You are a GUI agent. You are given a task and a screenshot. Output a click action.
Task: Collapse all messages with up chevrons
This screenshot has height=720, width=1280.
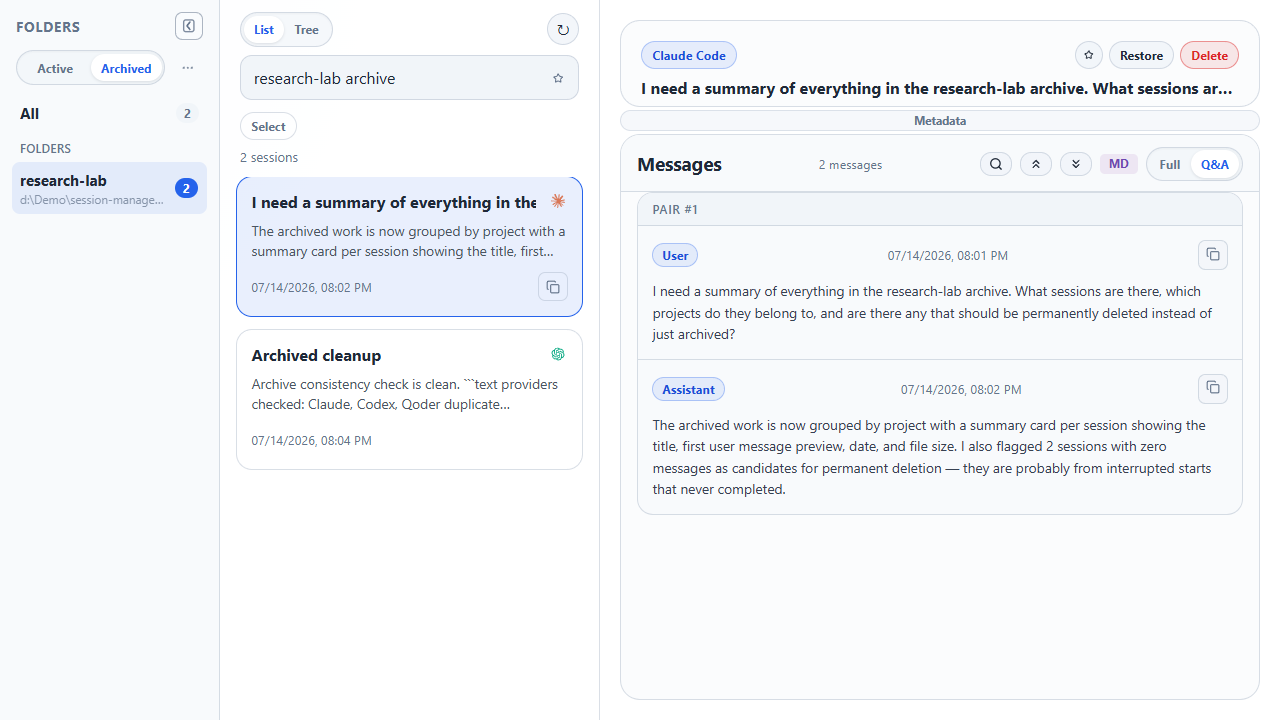pos(1036,164)
